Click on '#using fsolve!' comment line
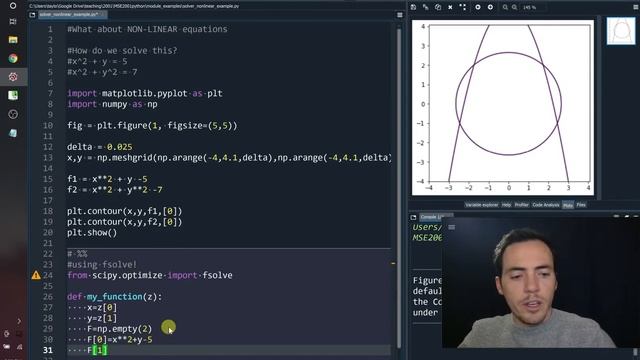 click(102, 264)
